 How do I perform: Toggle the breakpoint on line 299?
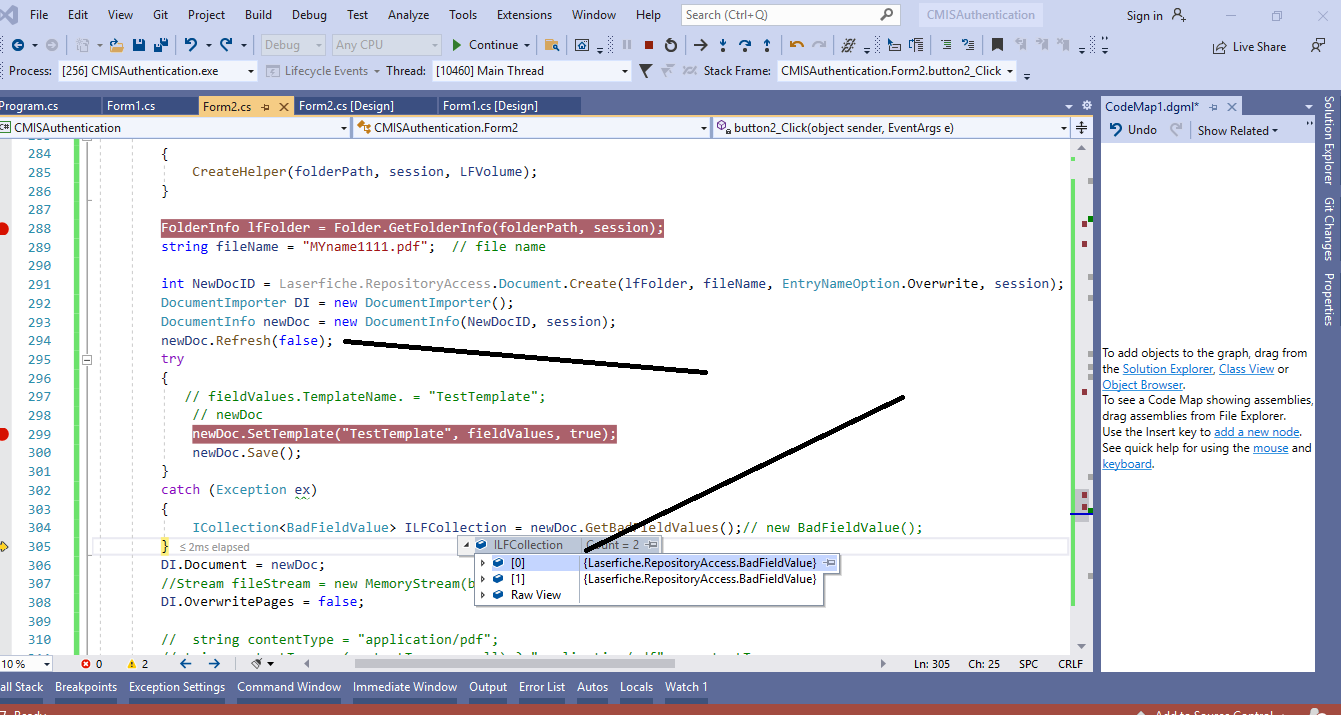point(4,434)
